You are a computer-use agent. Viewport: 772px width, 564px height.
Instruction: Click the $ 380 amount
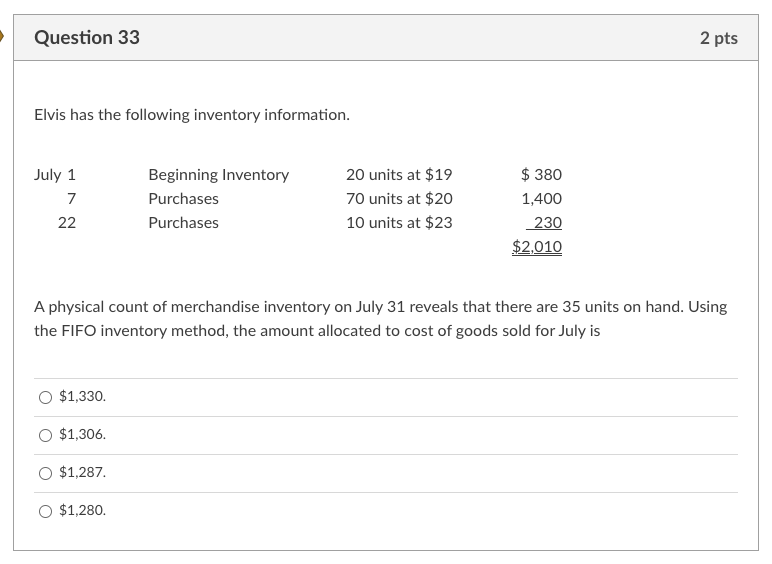tap(541, 175)
